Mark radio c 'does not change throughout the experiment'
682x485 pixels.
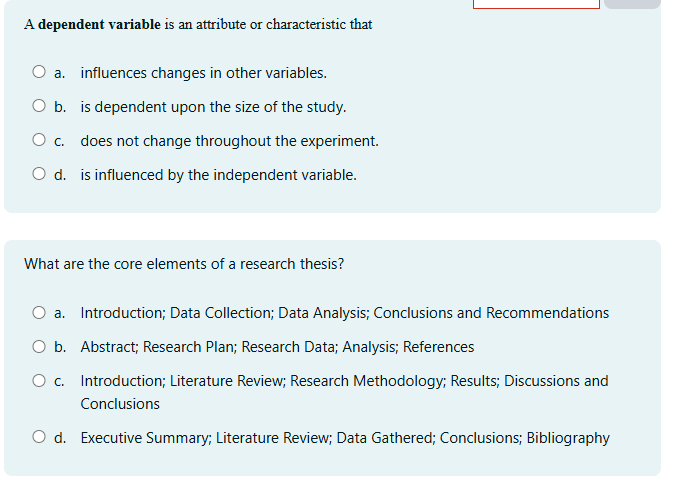pos(39,141)
